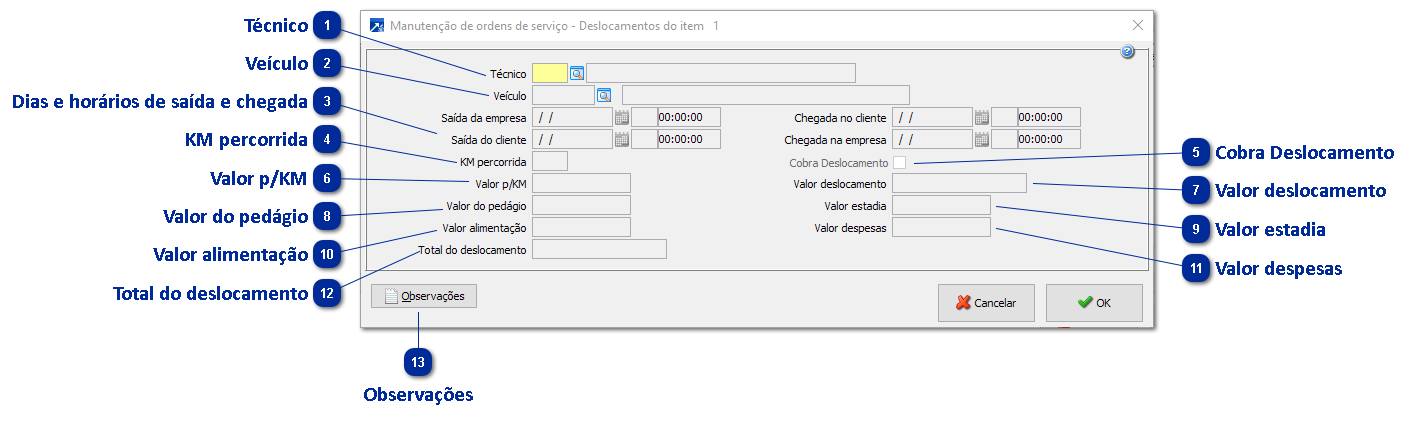1410x423 pixels.
Task: Click the Chegada no cliente time field
Action: [1048, 117]
